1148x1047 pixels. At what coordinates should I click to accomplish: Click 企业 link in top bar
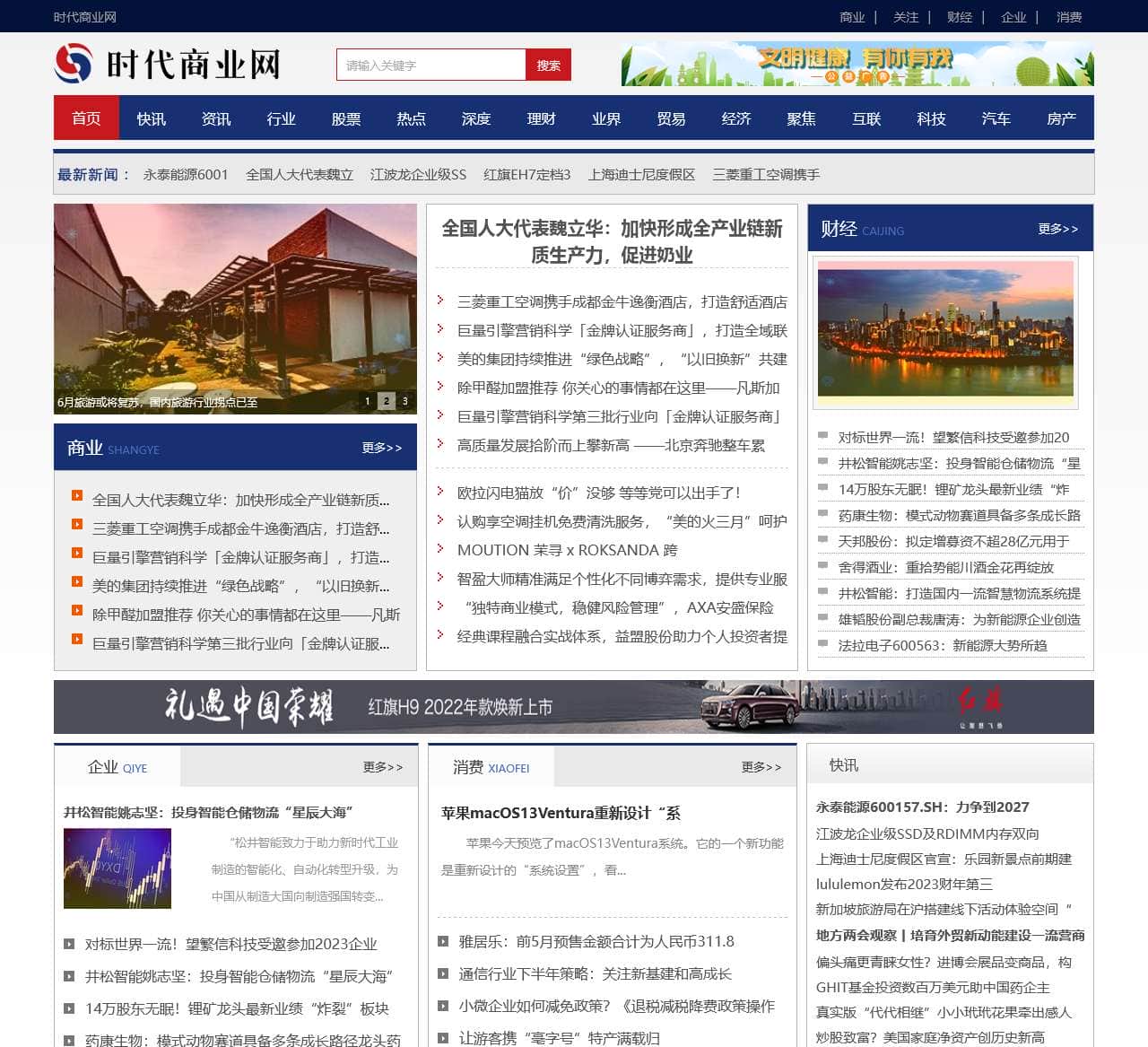click(x=1013, y=17)
